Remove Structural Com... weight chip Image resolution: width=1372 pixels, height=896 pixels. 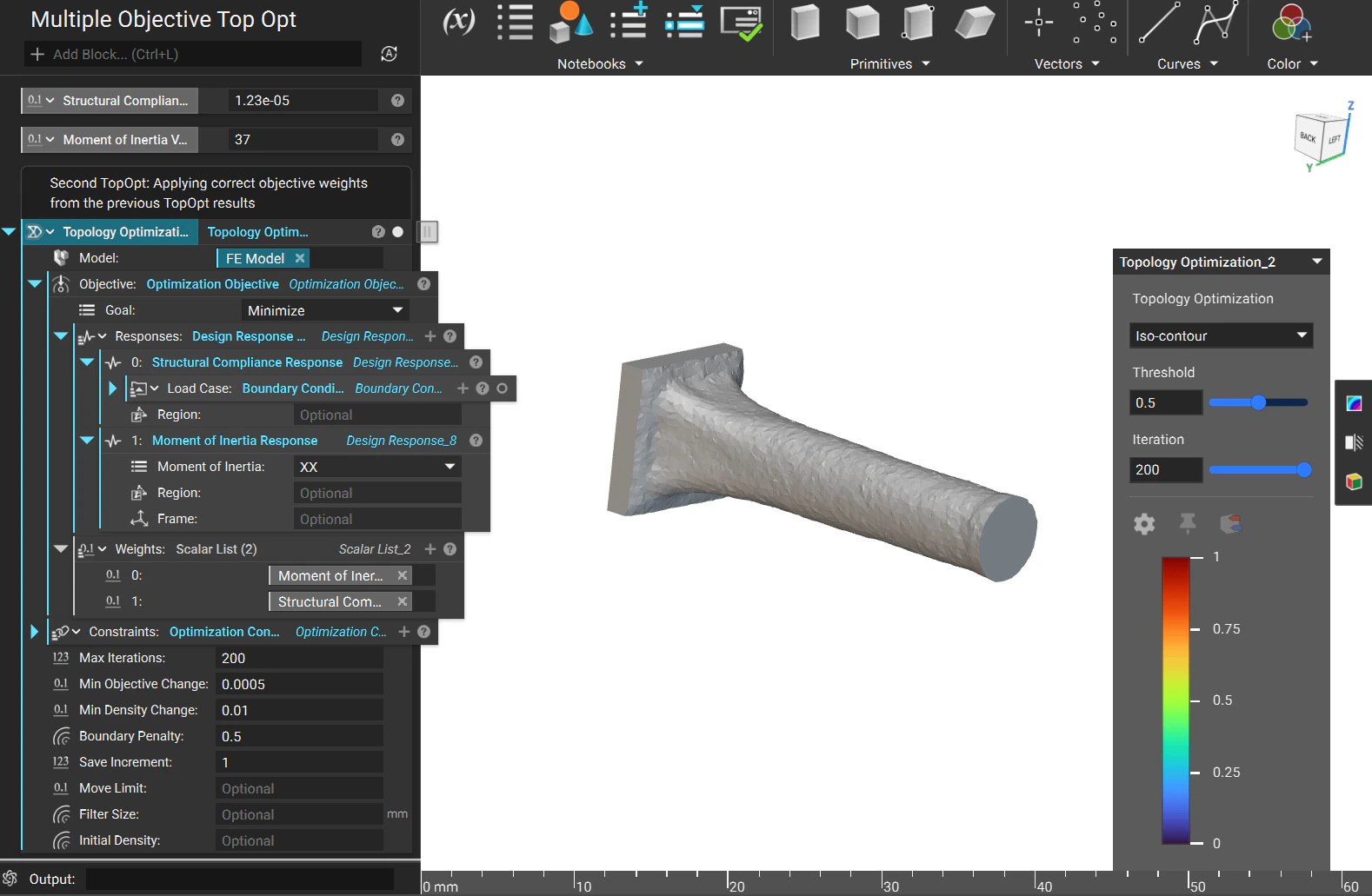(x=403, y=601)
